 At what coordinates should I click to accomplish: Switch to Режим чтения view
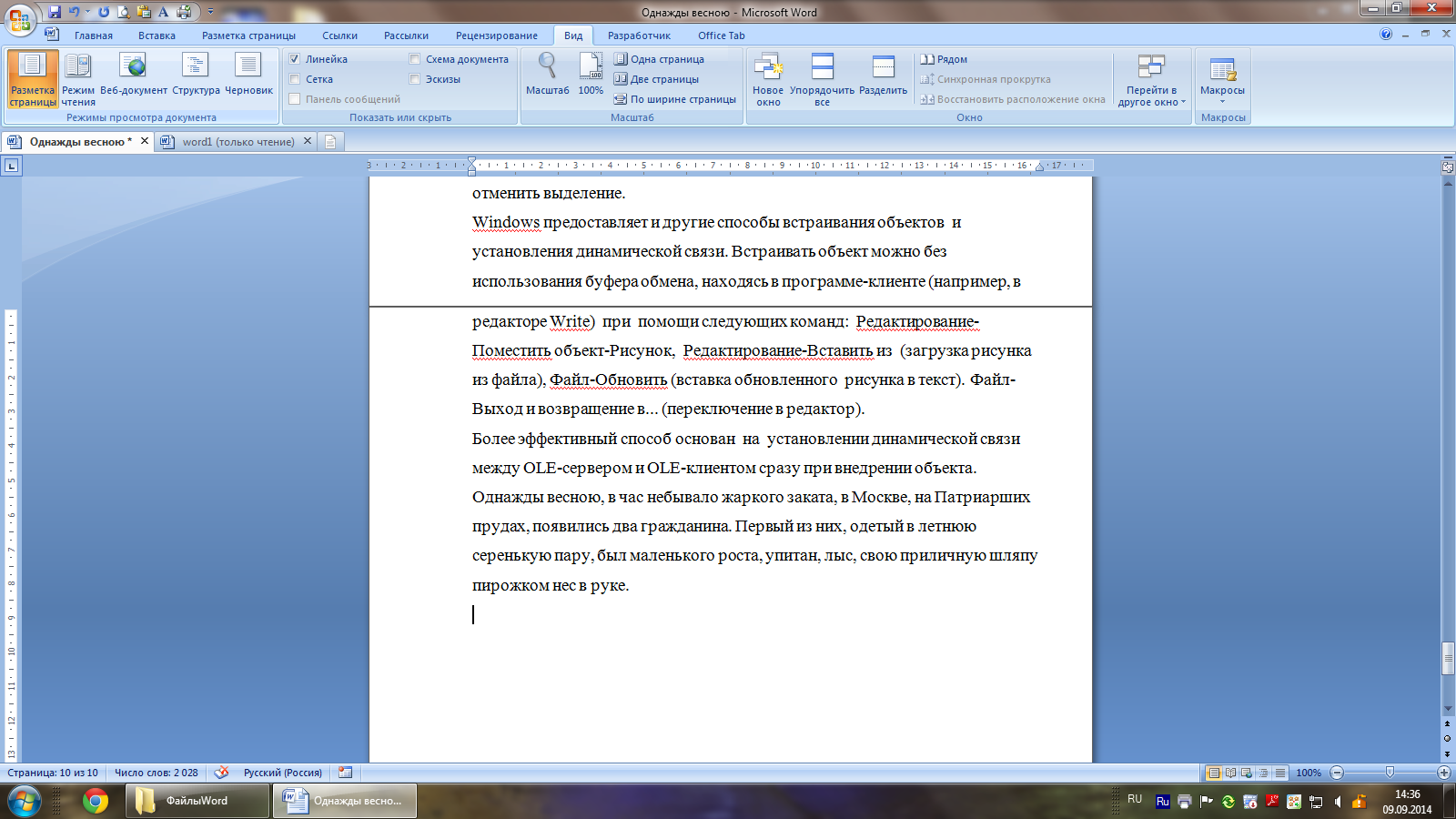click(78, 80)
